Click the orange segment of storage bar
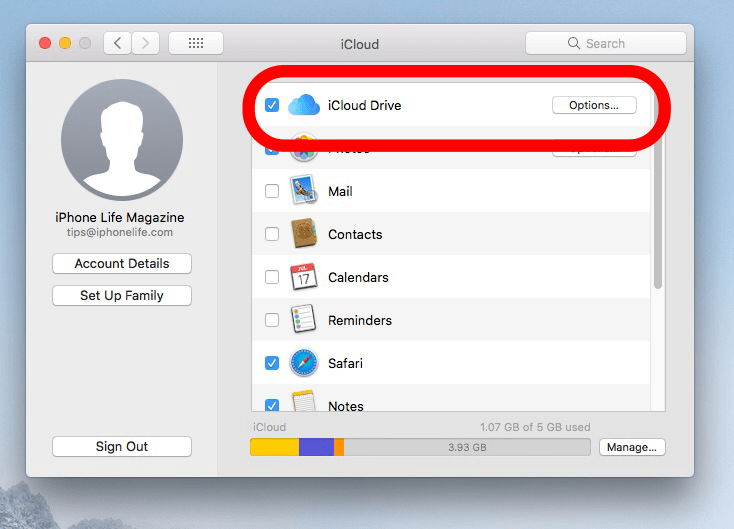734x529 pixels. [x=339, y=447]
